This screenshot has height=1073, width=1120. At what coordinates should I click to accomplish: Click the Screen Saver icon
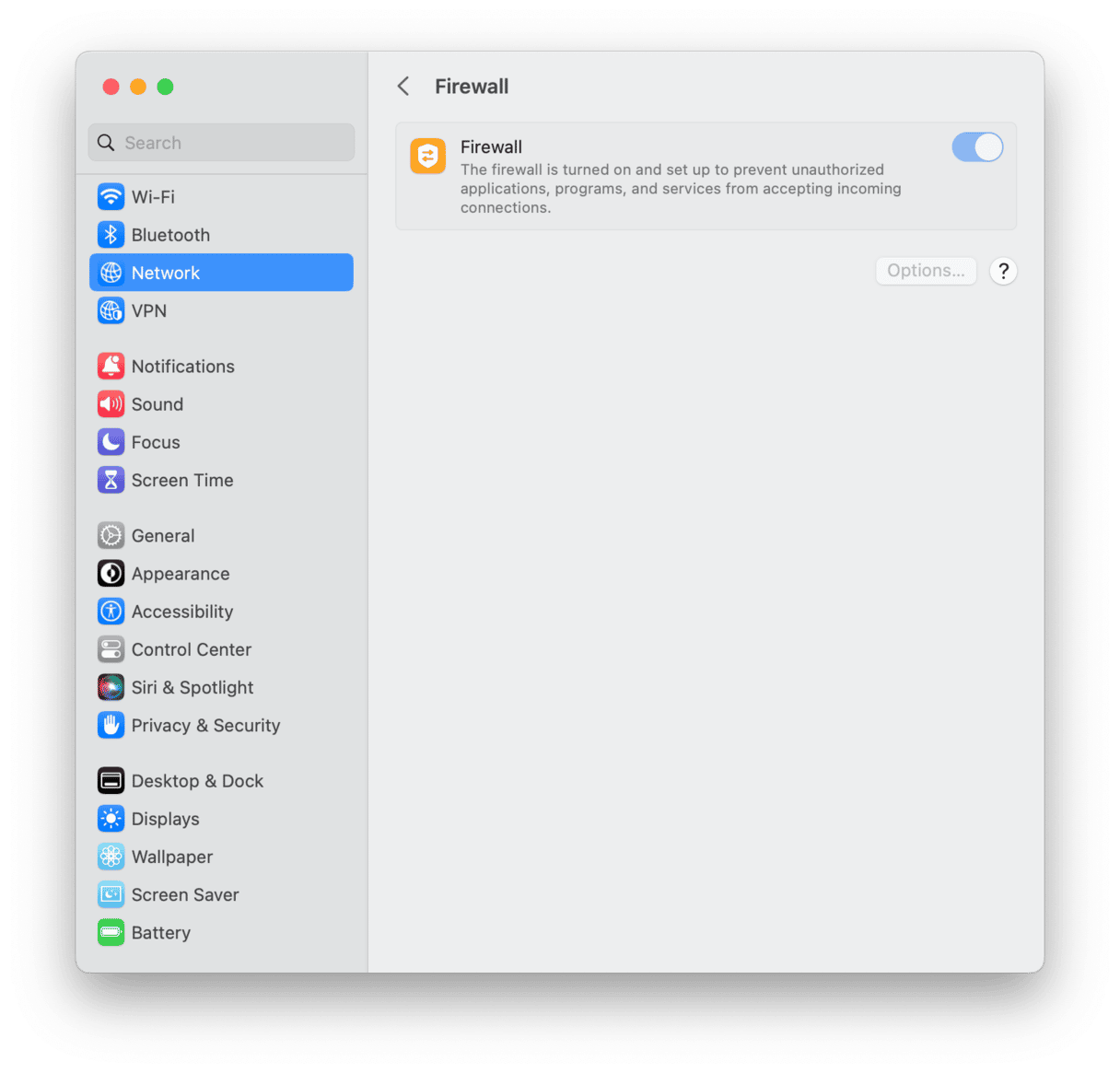[111, 894]
